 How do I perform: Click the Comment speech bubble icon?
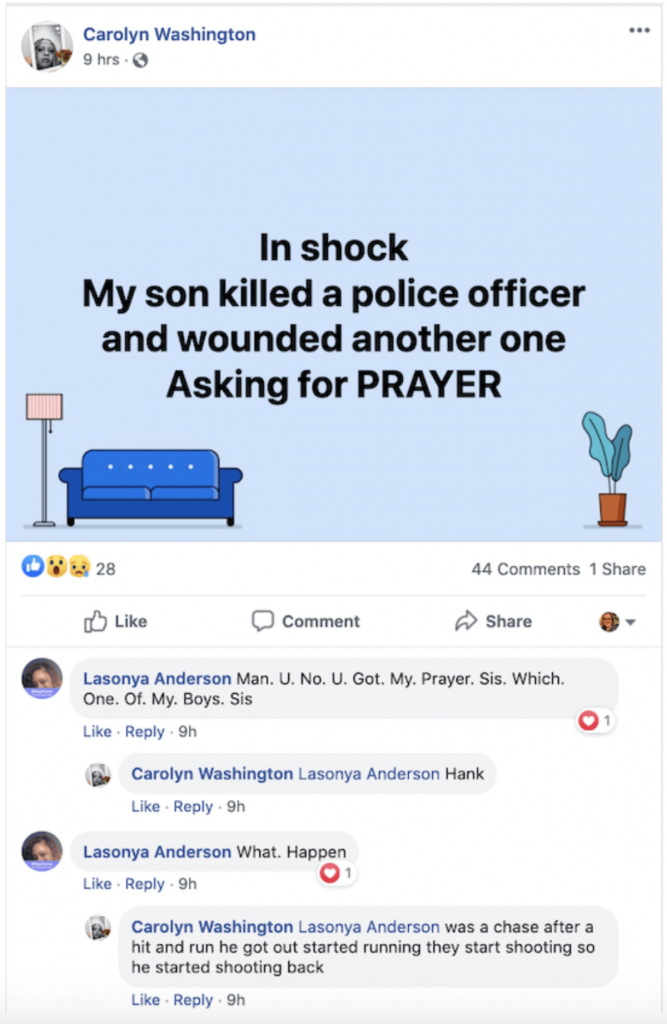pos(262,621)
